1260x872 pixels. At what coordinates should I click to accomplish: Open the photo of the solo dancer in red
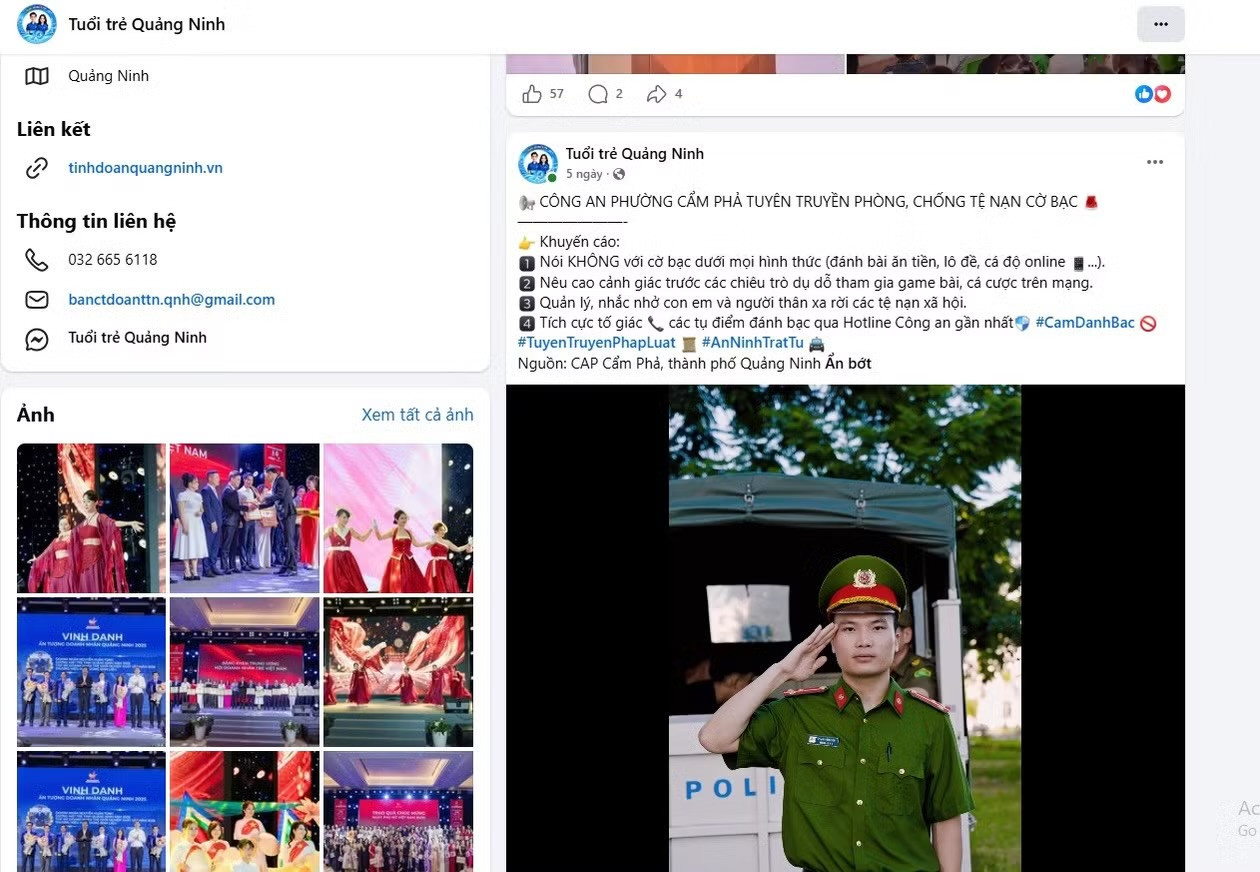(x=92, y=518)
